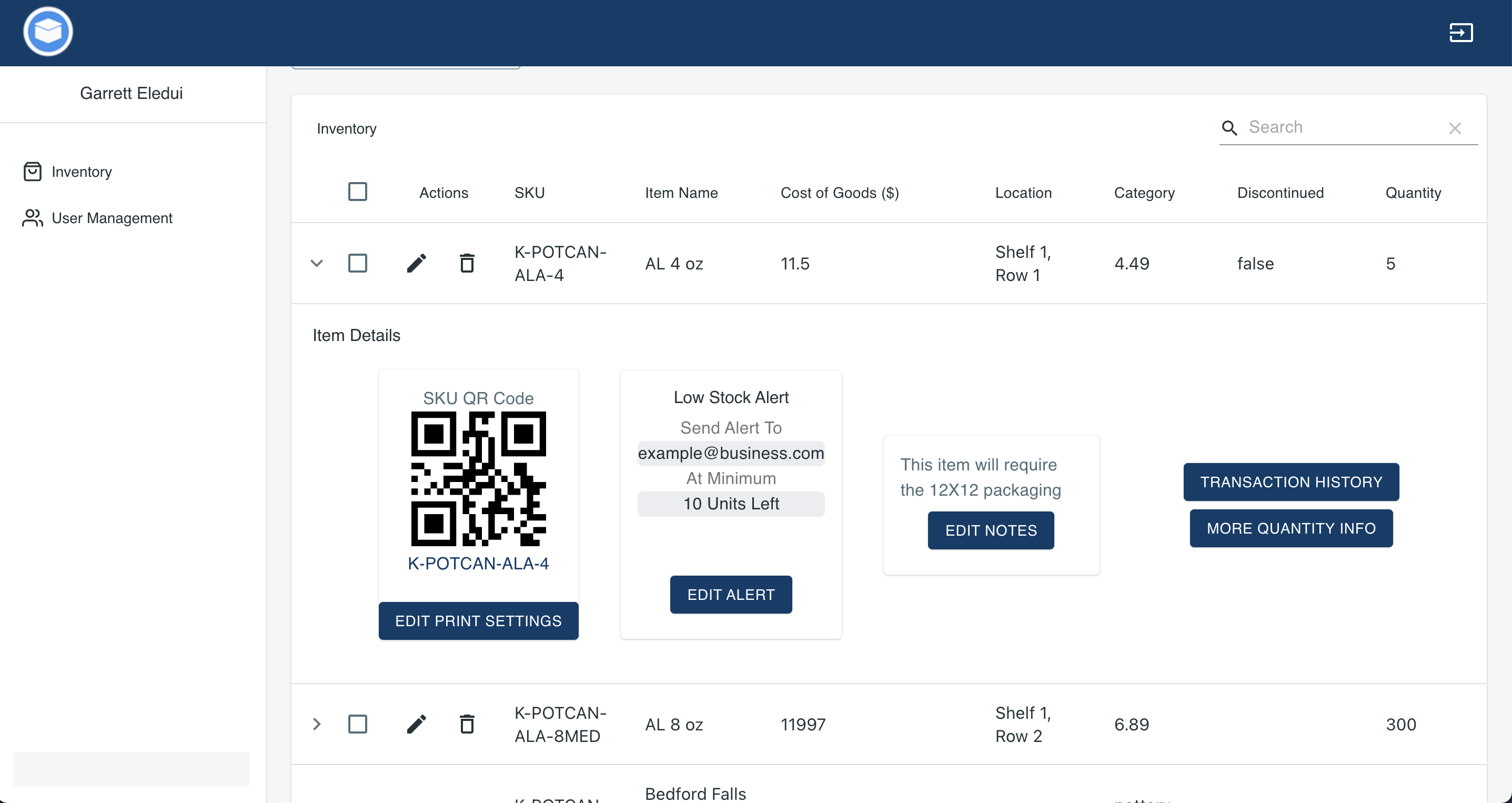Open Inventory in the sidebar
Screen dimensions: 1512x803
coord(81,172)
